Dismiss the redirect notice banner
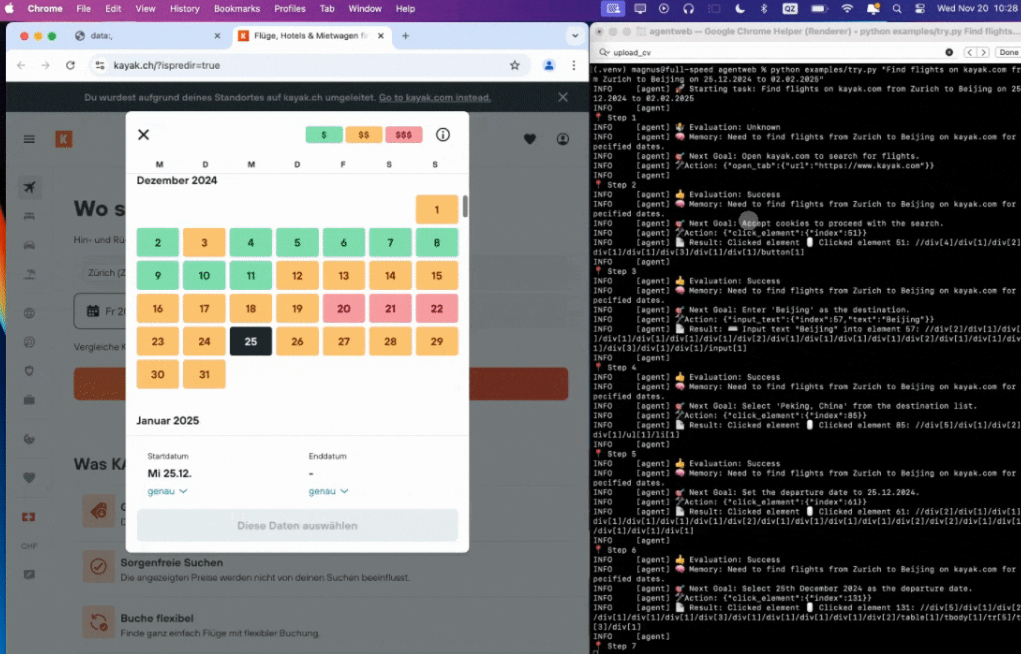The image size is (1021, 654). tap(563, 97)
